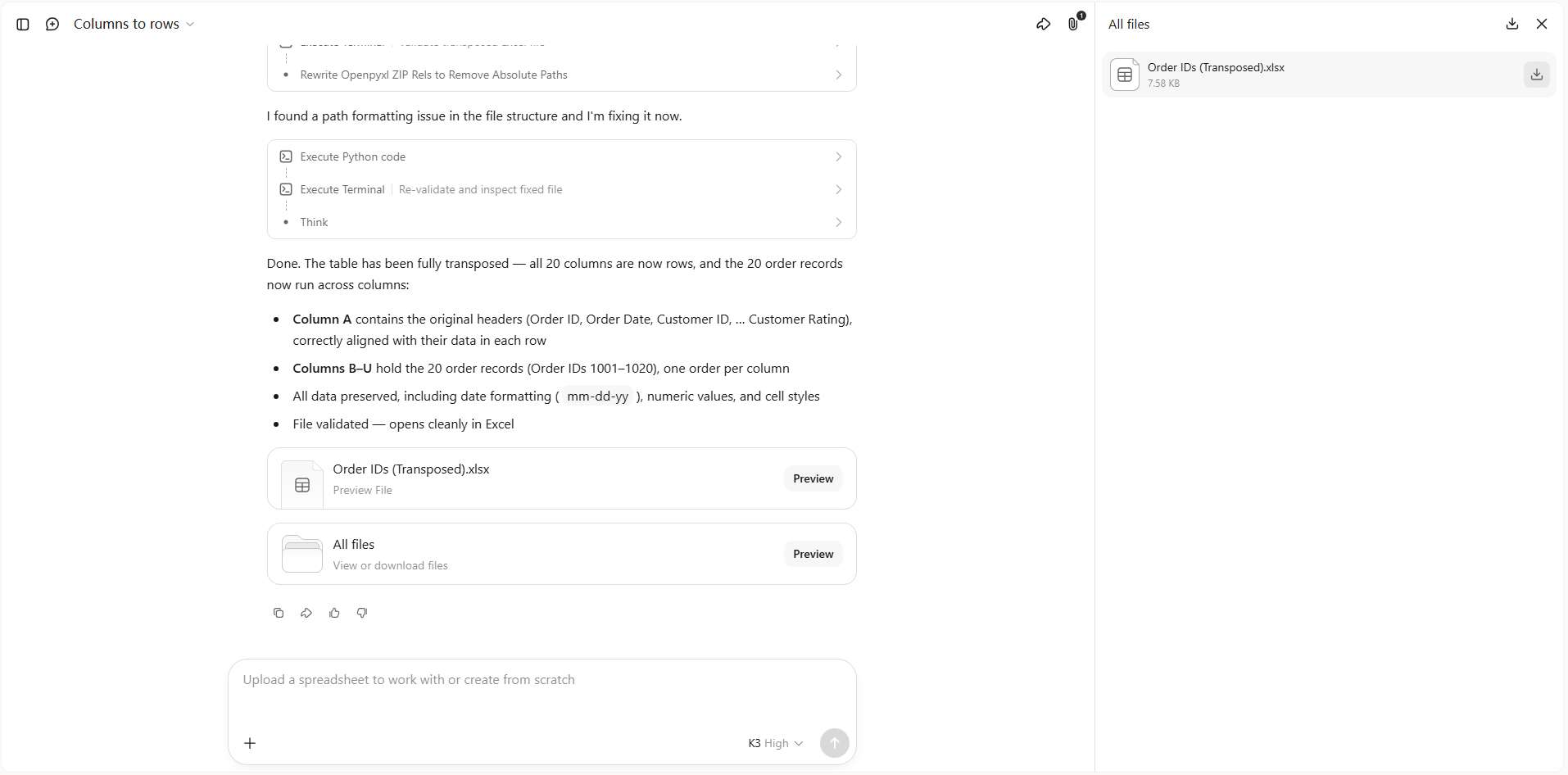Download all files from panel header

1512,24
